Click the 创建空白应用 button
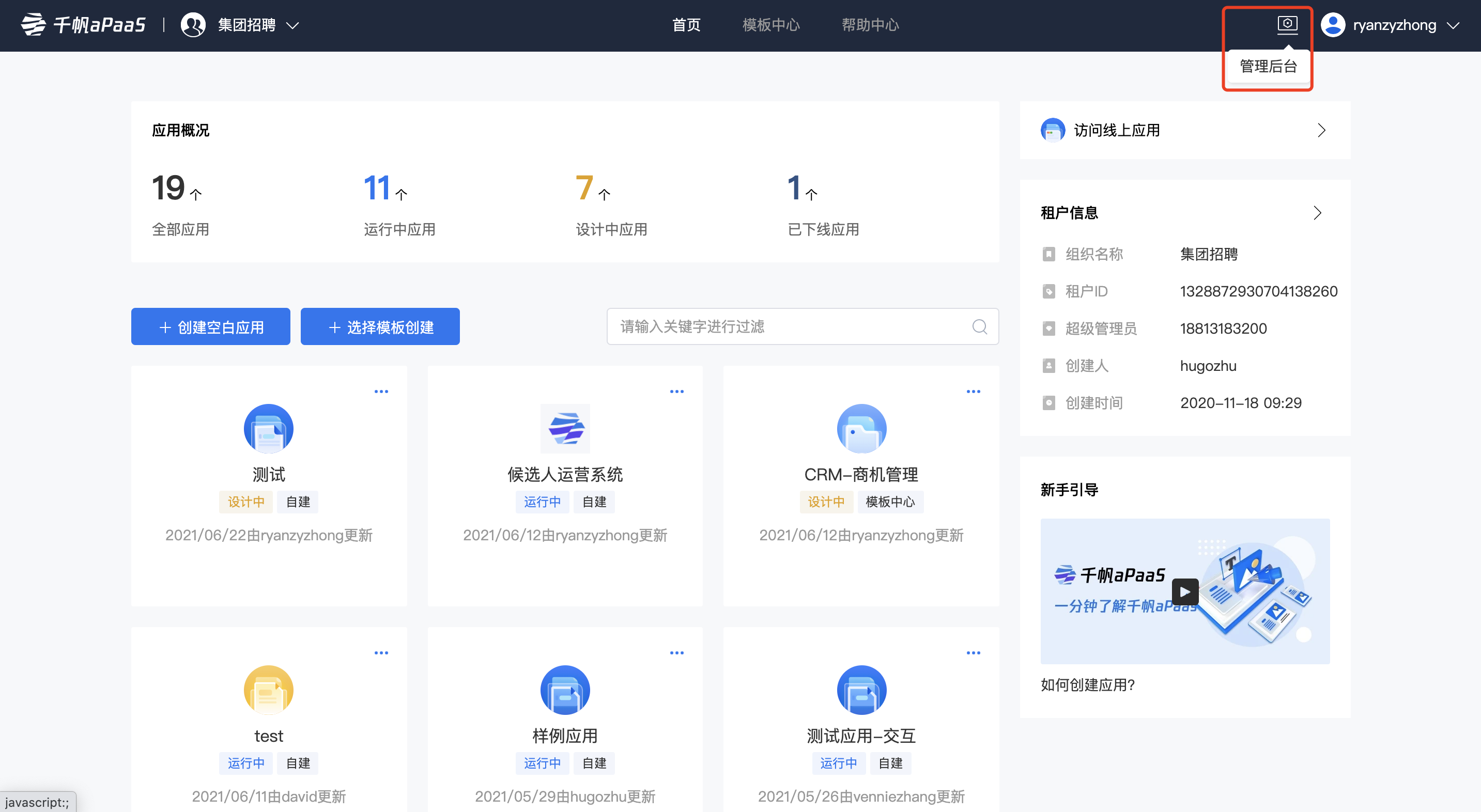This screenshot has height=812, width=1481. [x=210, y=327]
